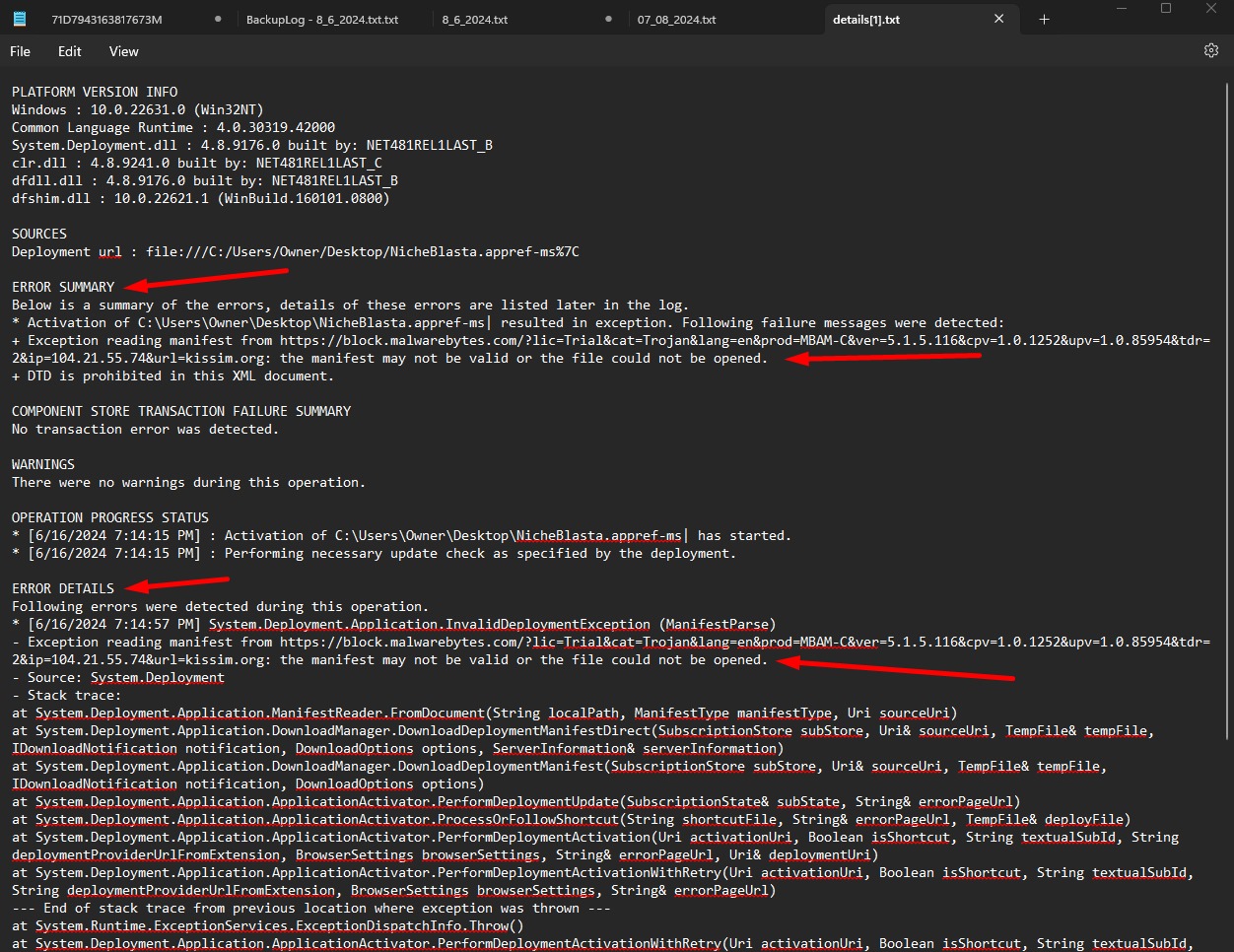This screenshot has height=952, width=1234.
Task: Switch to the 8_6_2024.txt tab
Action: (475, 20)
